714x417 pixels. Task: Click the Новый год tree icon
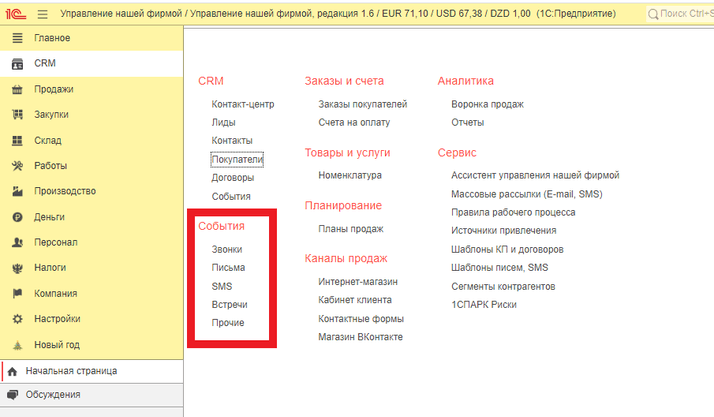tap(17, 345)
